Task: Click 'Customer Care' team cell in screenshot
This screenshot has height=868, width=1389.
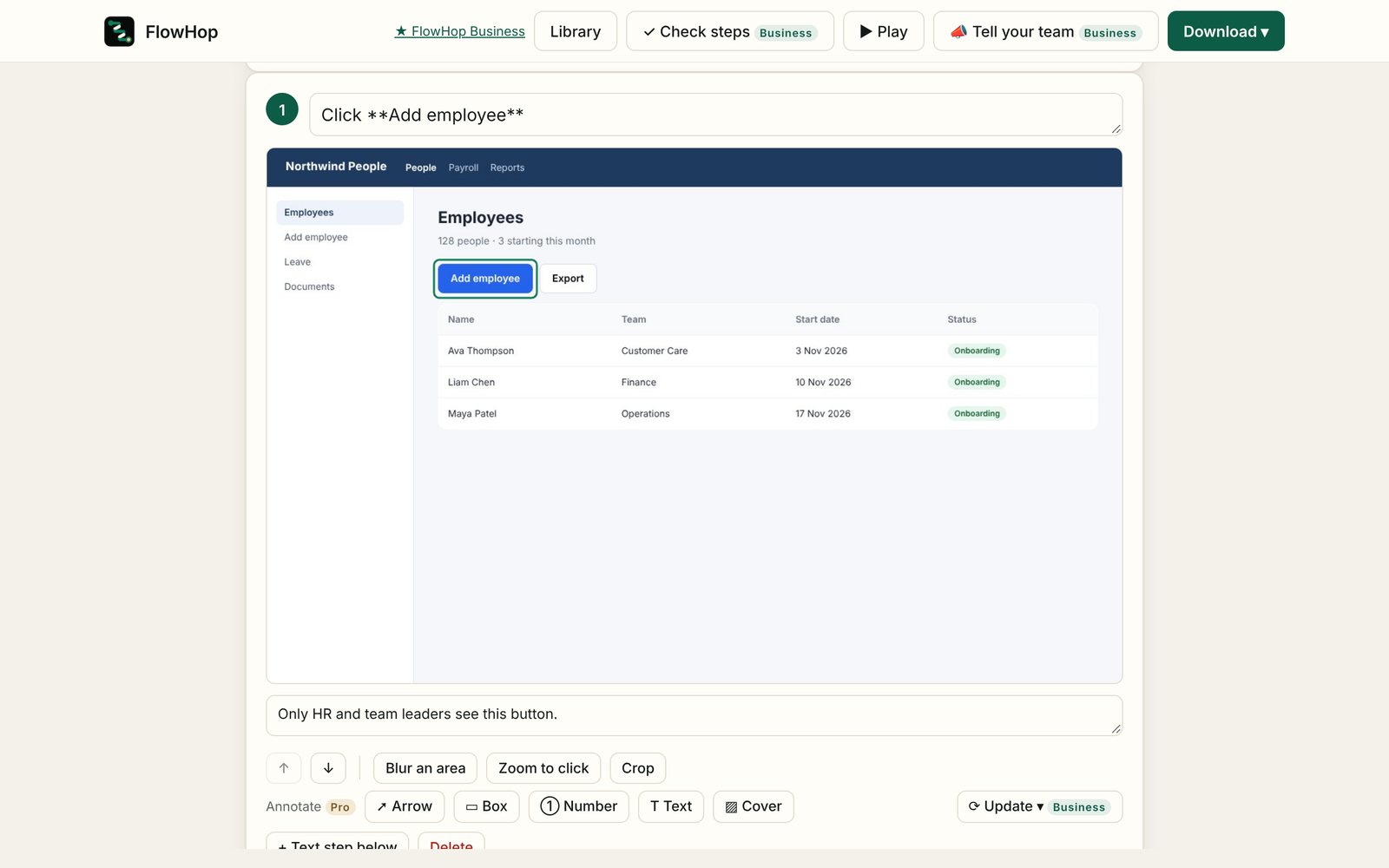Action: pyautogui.click(x=655, y=351)
